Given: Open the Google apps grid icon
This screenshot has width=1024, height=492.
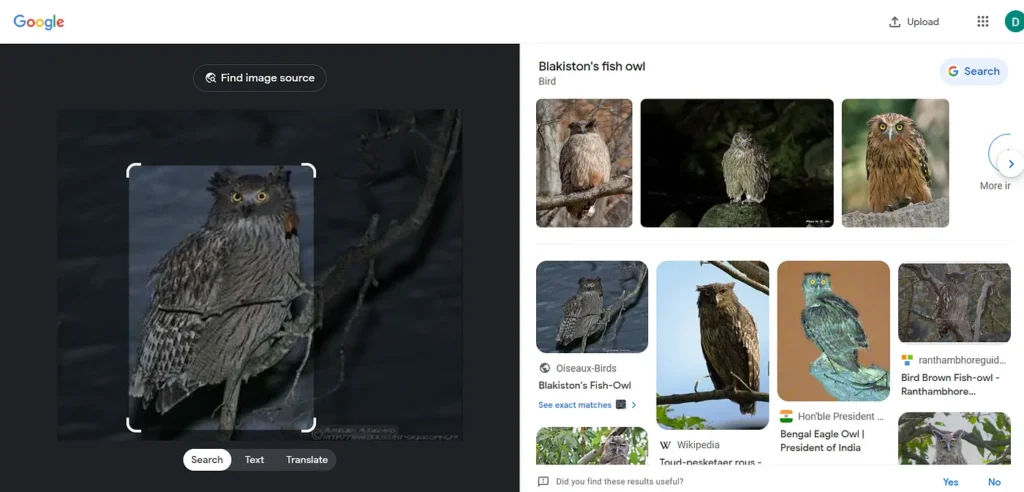Looking at the screenshot, I should coord(982,22).
